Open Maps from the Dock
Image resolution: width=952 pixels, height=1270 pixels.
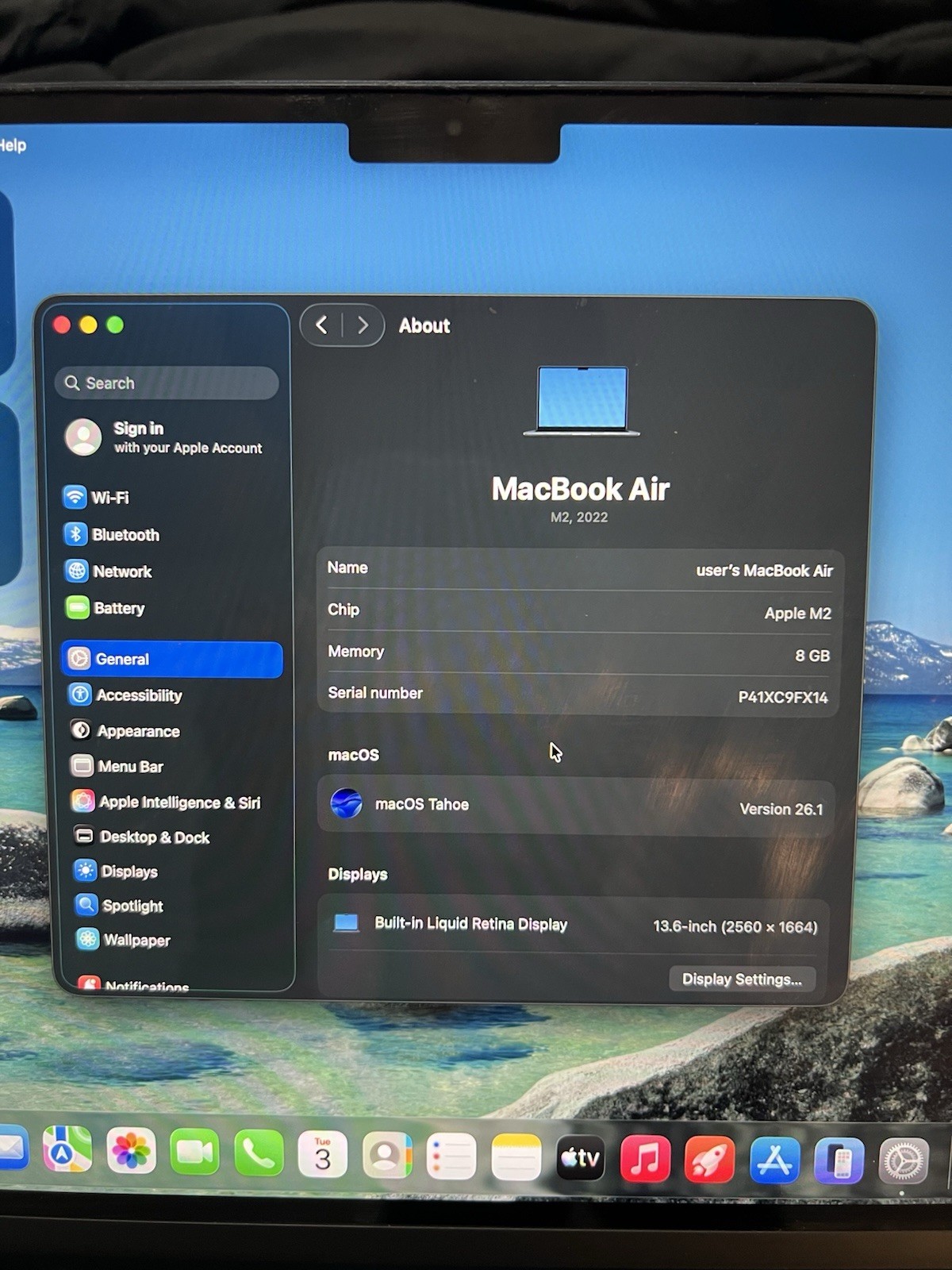coord(67,1150)
